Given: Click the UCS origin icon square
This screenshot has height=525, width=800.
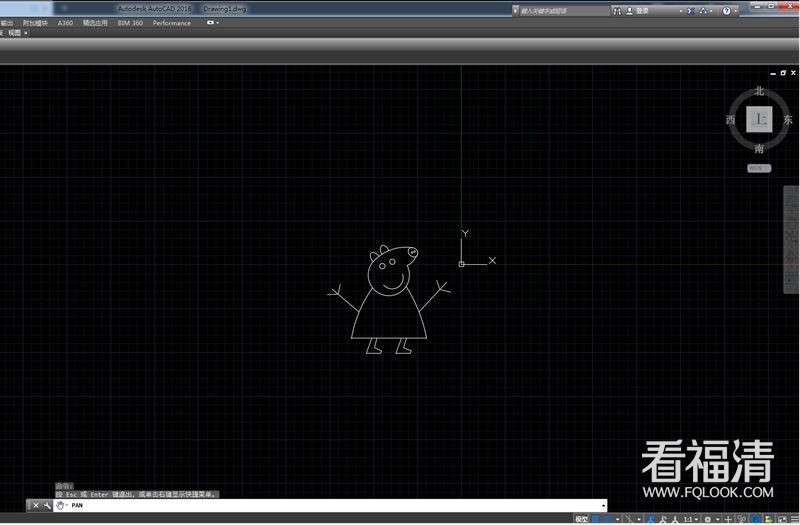Looking at the screenshot, I should [x=461, y=264].
